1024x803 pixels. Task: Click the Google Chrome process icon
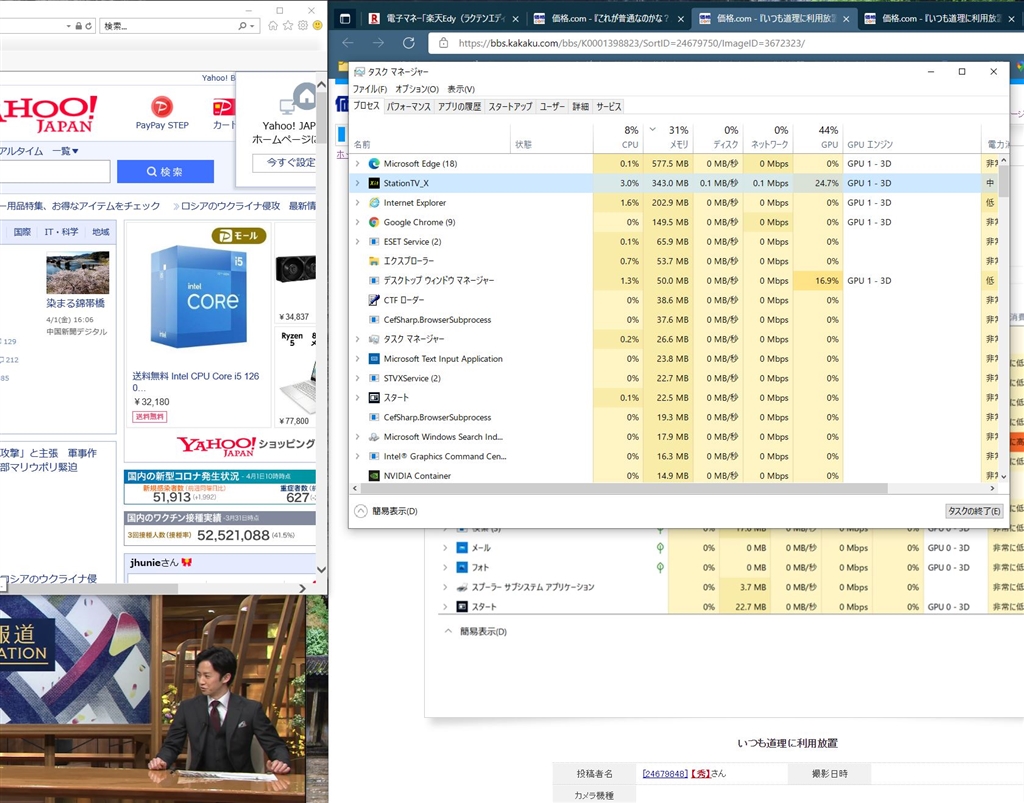click(374, 222)
